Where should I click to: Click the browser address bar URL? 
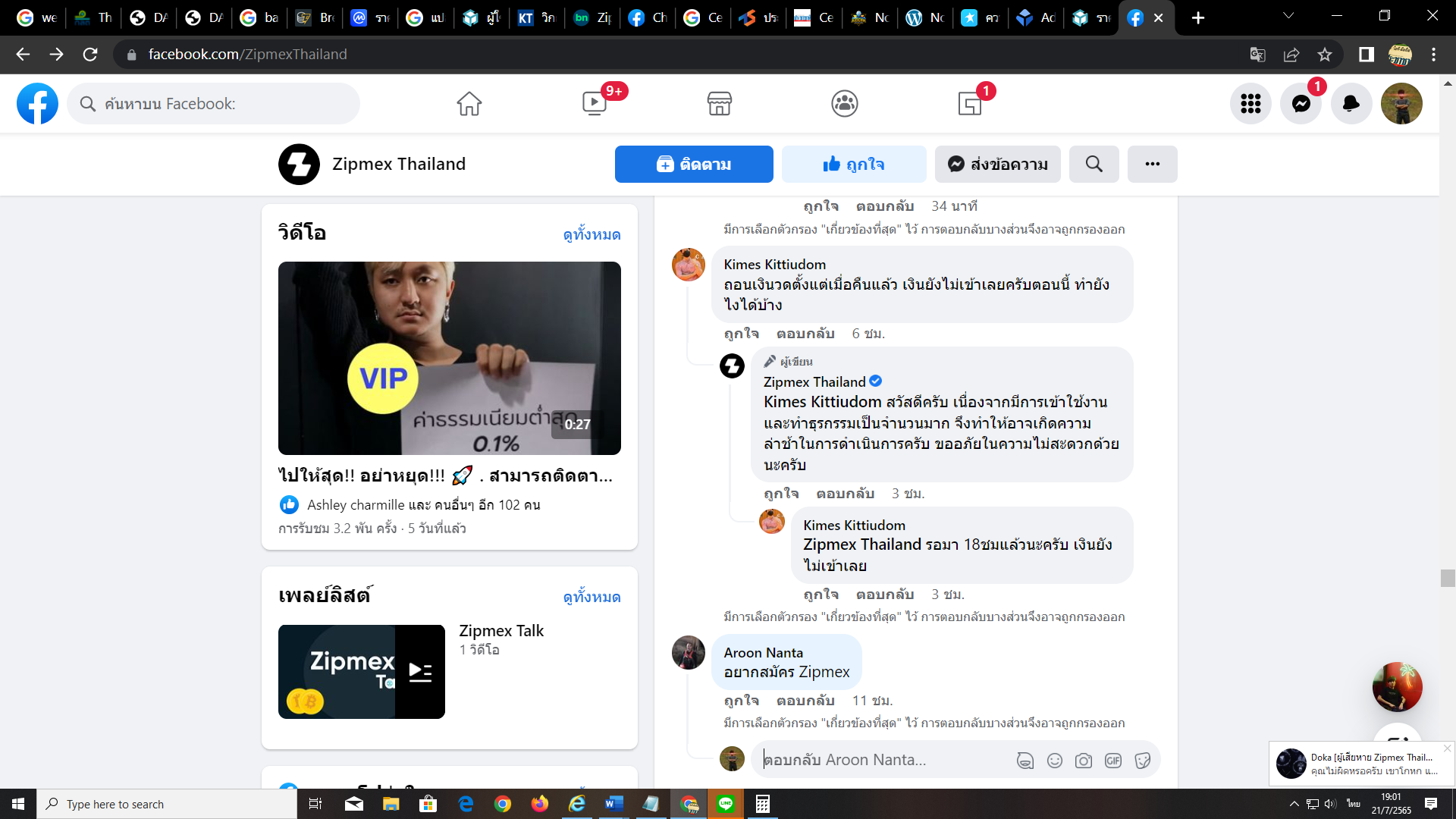tap(247, 55)
